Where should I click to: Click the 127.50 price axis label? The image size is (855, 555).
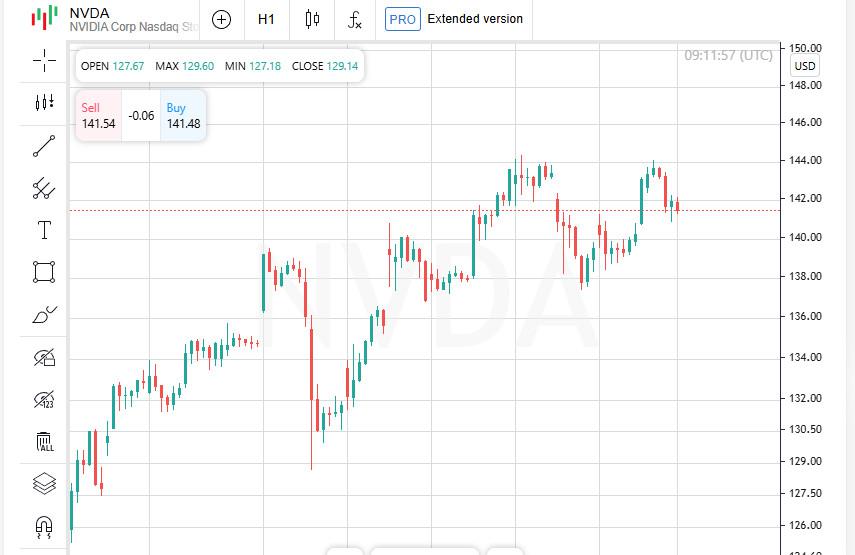pos(805,493)
